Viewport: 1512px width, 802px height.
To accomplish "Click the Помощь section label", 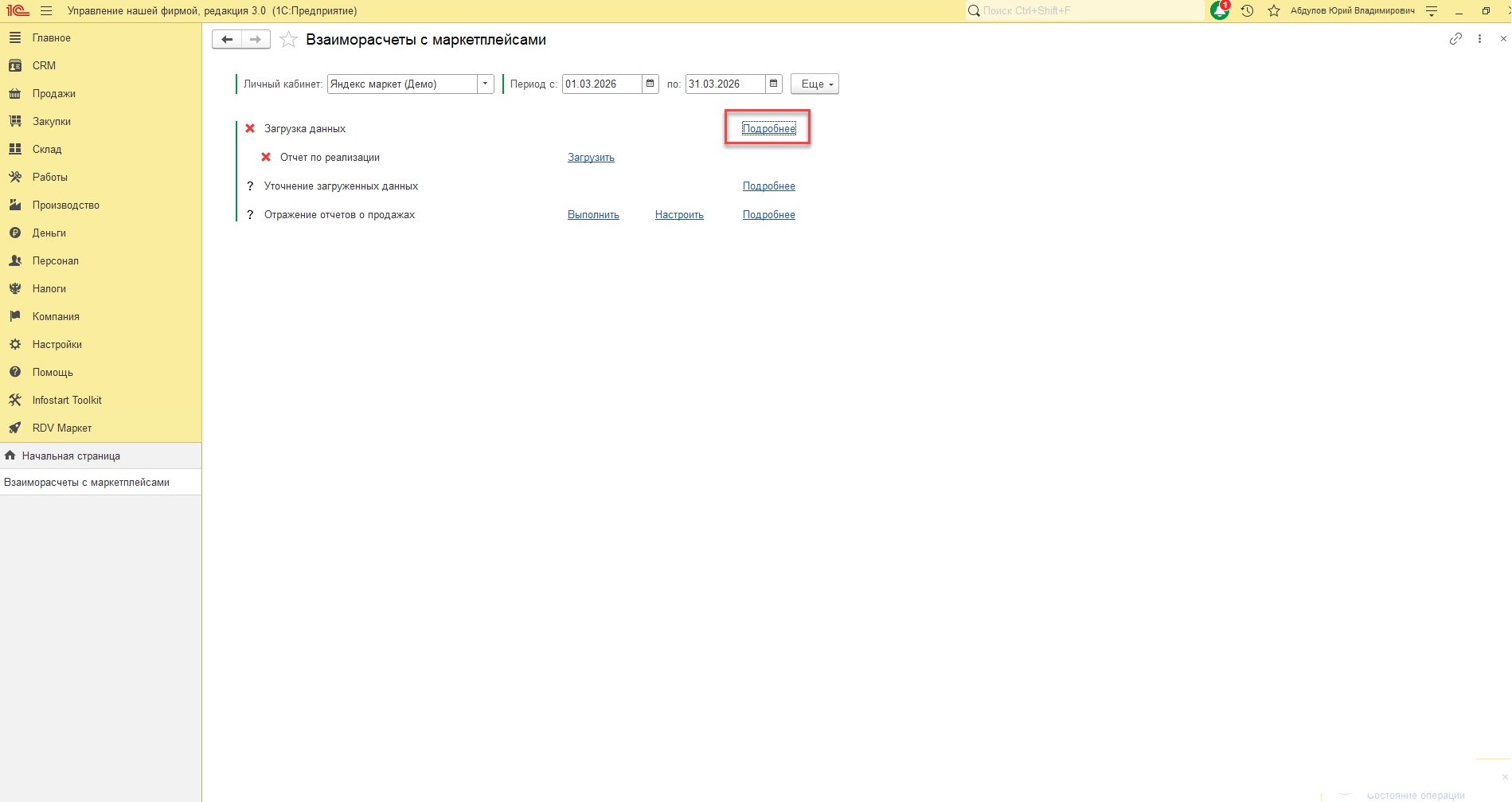I will (53, 372).
